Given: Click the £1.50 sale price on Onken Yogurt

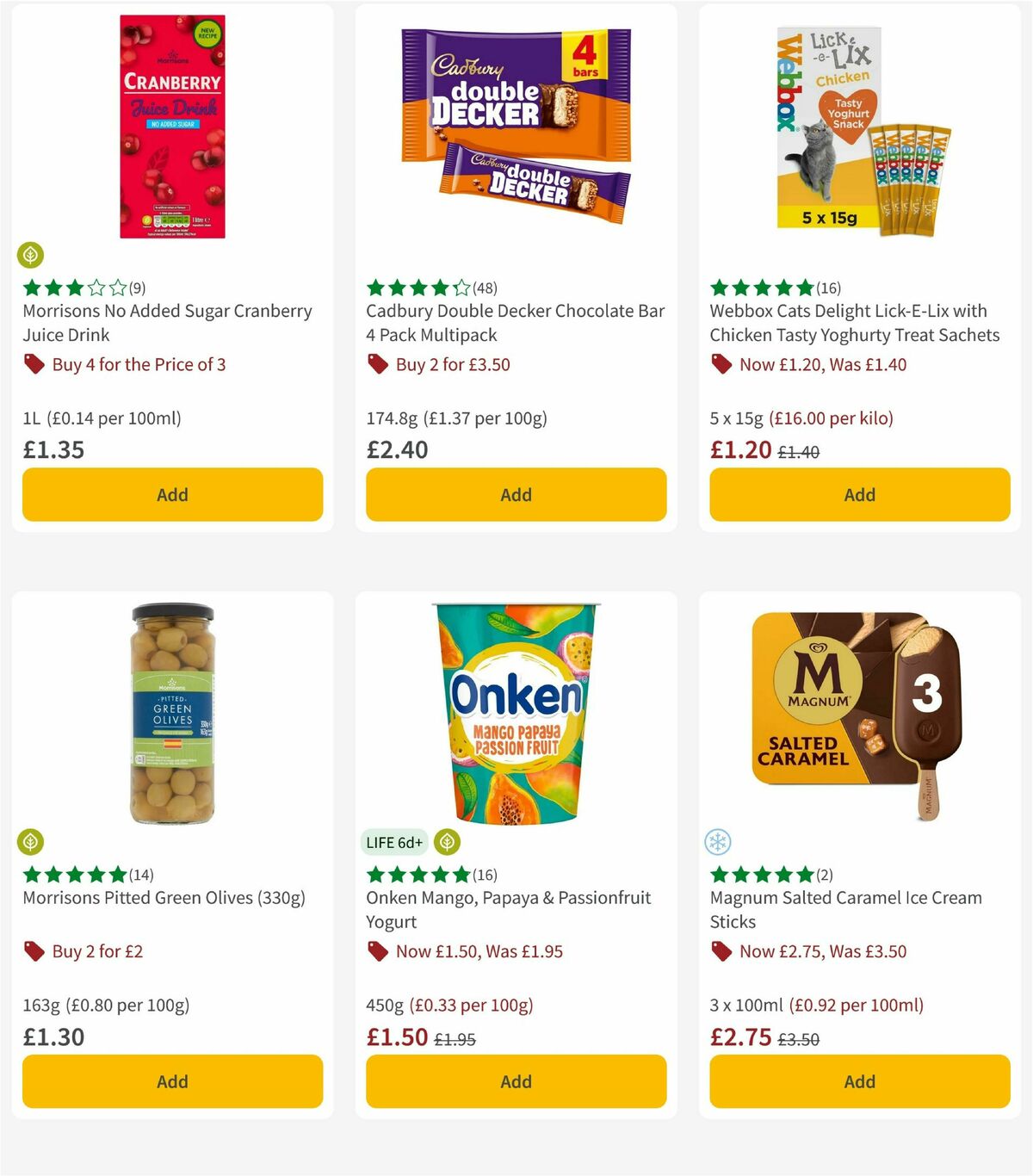Looking at the screenshot, I should (x=396, y=1037).
